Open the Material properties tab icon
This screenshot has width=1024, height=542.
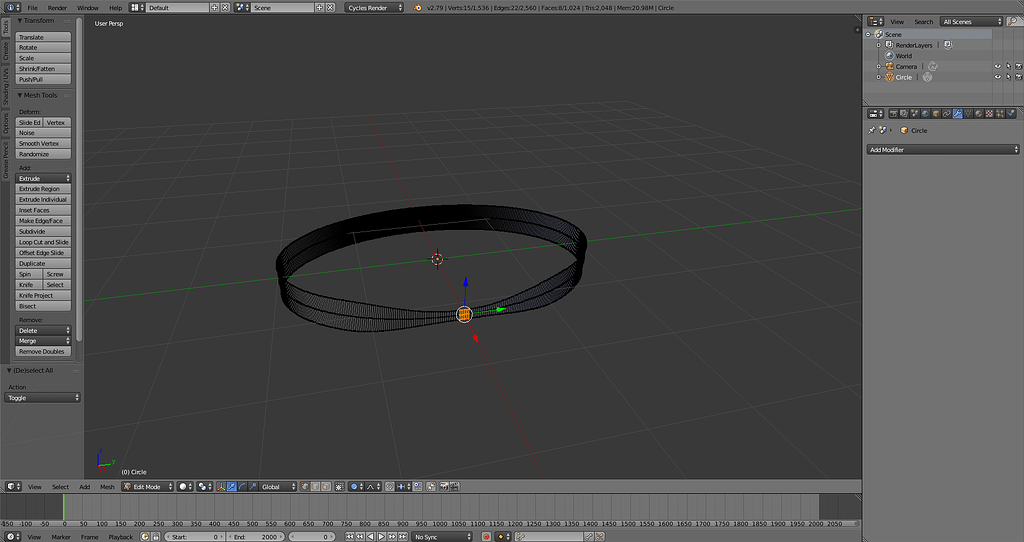[x=979, y=114]
